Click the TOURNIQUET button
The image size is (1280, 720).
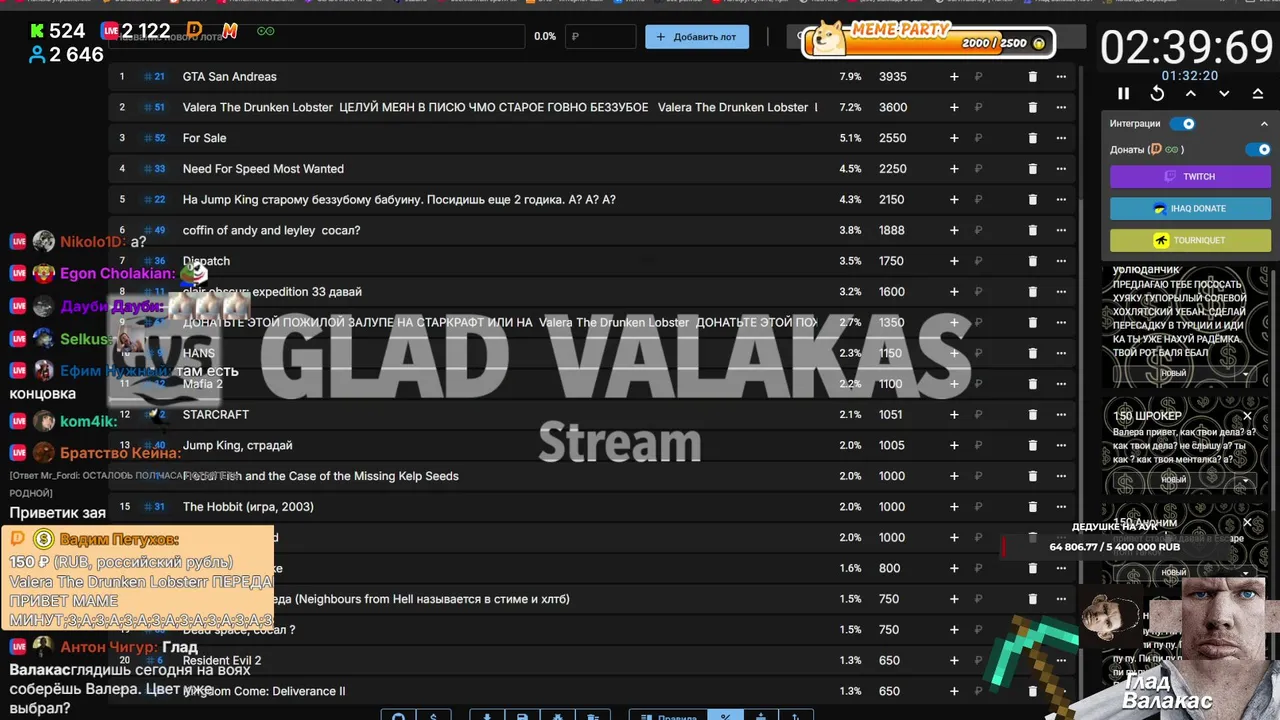click(x=1190, y=240)
